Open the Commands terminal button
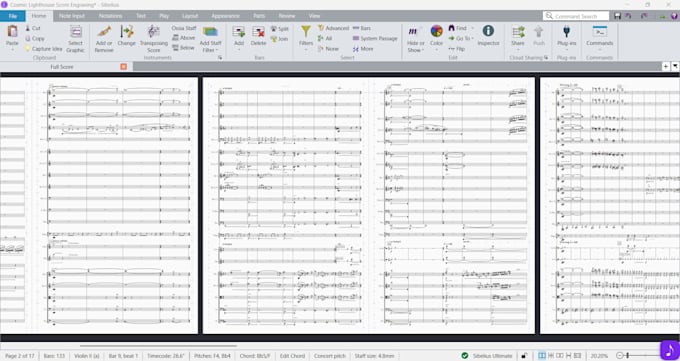The width and height of the screenshot is (680, 361). coord(599,38)
